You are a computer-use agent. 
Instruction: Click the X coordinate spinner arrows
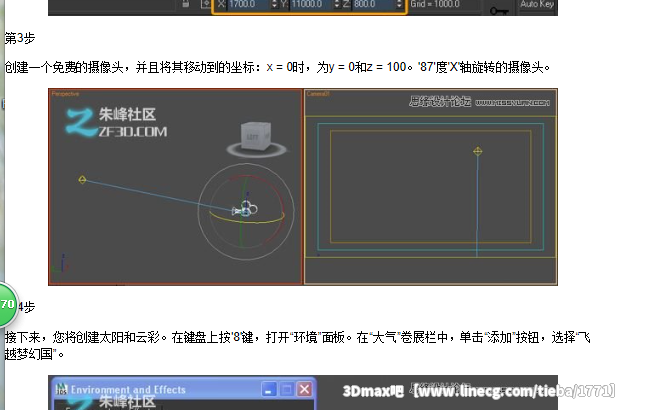[274, 4]
